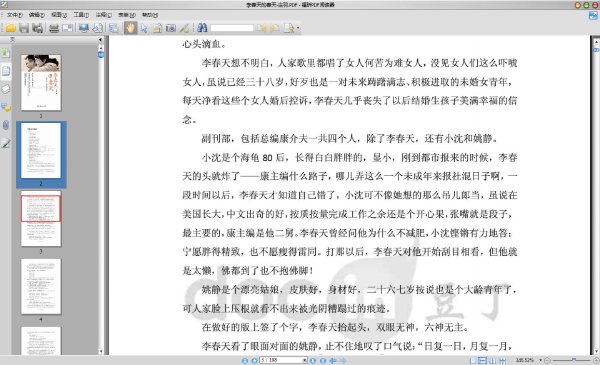Open the Signatures pen sidebar icon
600x365 pixels.
click(x=6, y=143)
